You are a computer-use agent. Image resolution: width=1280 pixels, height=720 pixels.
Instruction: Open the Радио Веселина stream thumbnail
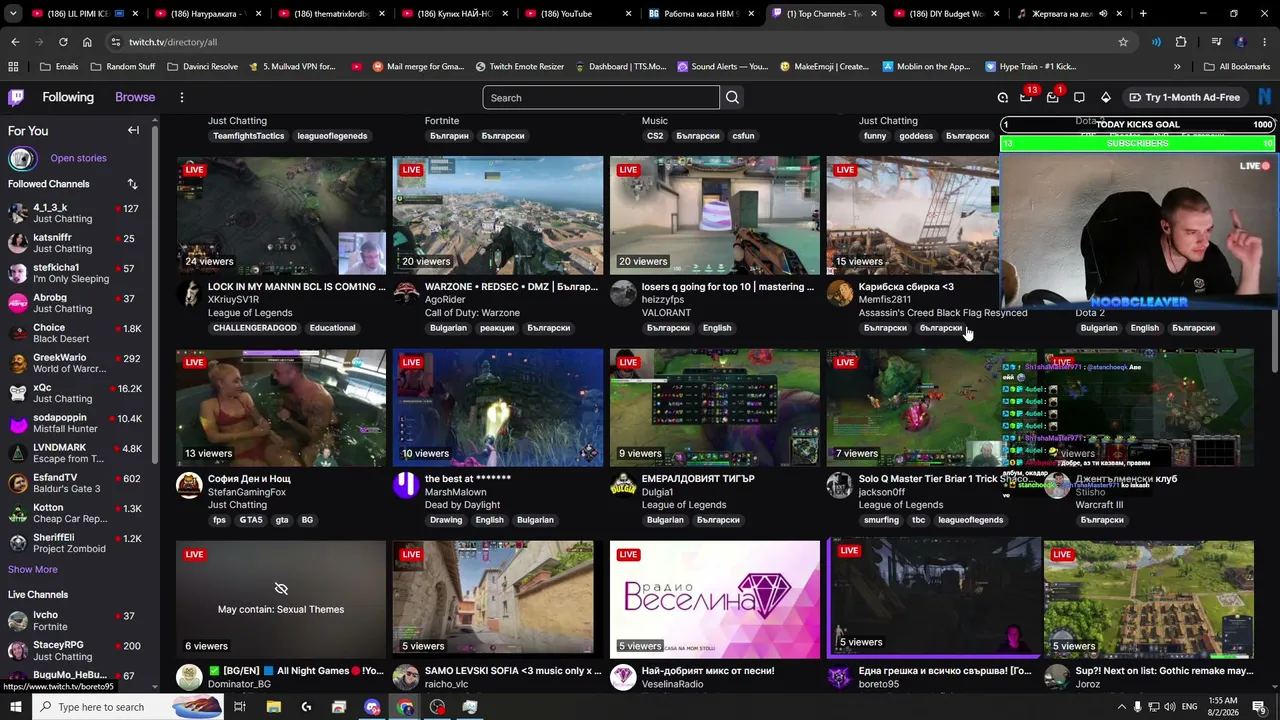[715, 599]
